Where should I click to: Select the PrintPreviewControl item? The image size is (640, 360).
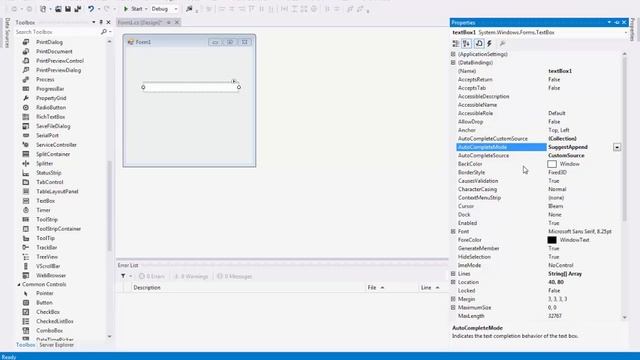[60, 61]
